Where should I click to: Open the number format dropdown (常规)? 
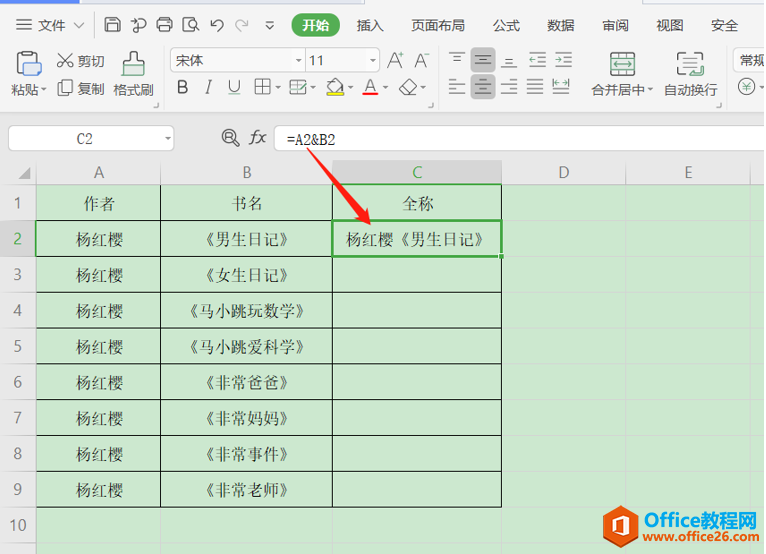click(750, 61)
